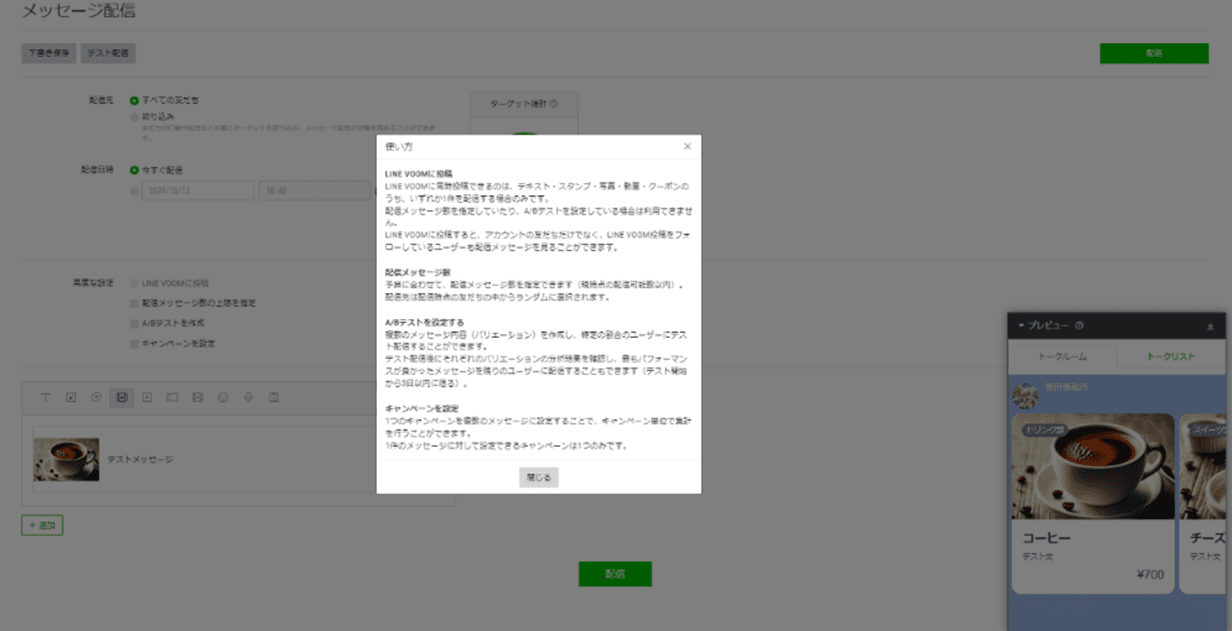1232x631 pixels.
Task: Click the green 配信 button at top right
Action: pyautogui.click(x=1153, y=53)
